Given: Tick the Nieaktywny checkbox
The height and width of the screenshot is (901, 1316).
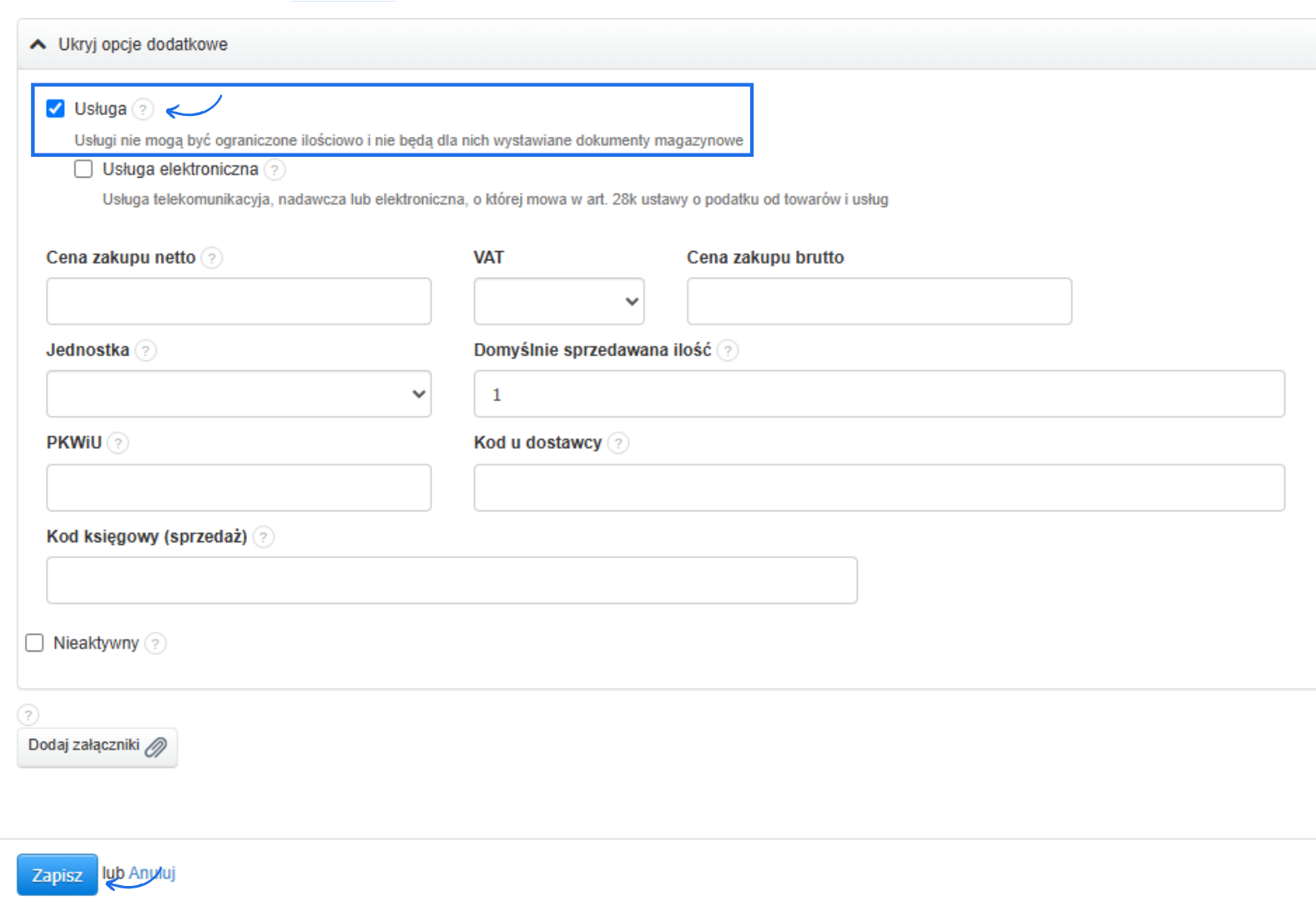Looking at the screenshot, I should 34,642.
